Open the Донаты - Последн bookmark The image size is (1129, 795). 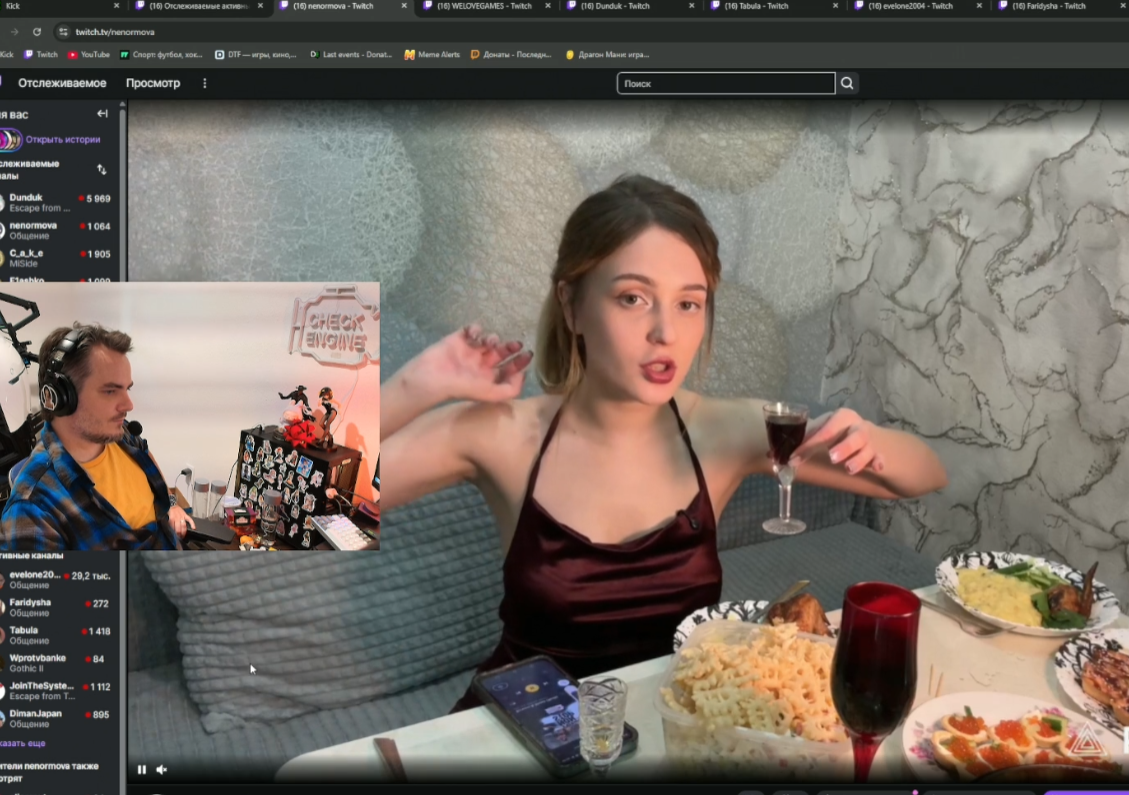(510, 55)
